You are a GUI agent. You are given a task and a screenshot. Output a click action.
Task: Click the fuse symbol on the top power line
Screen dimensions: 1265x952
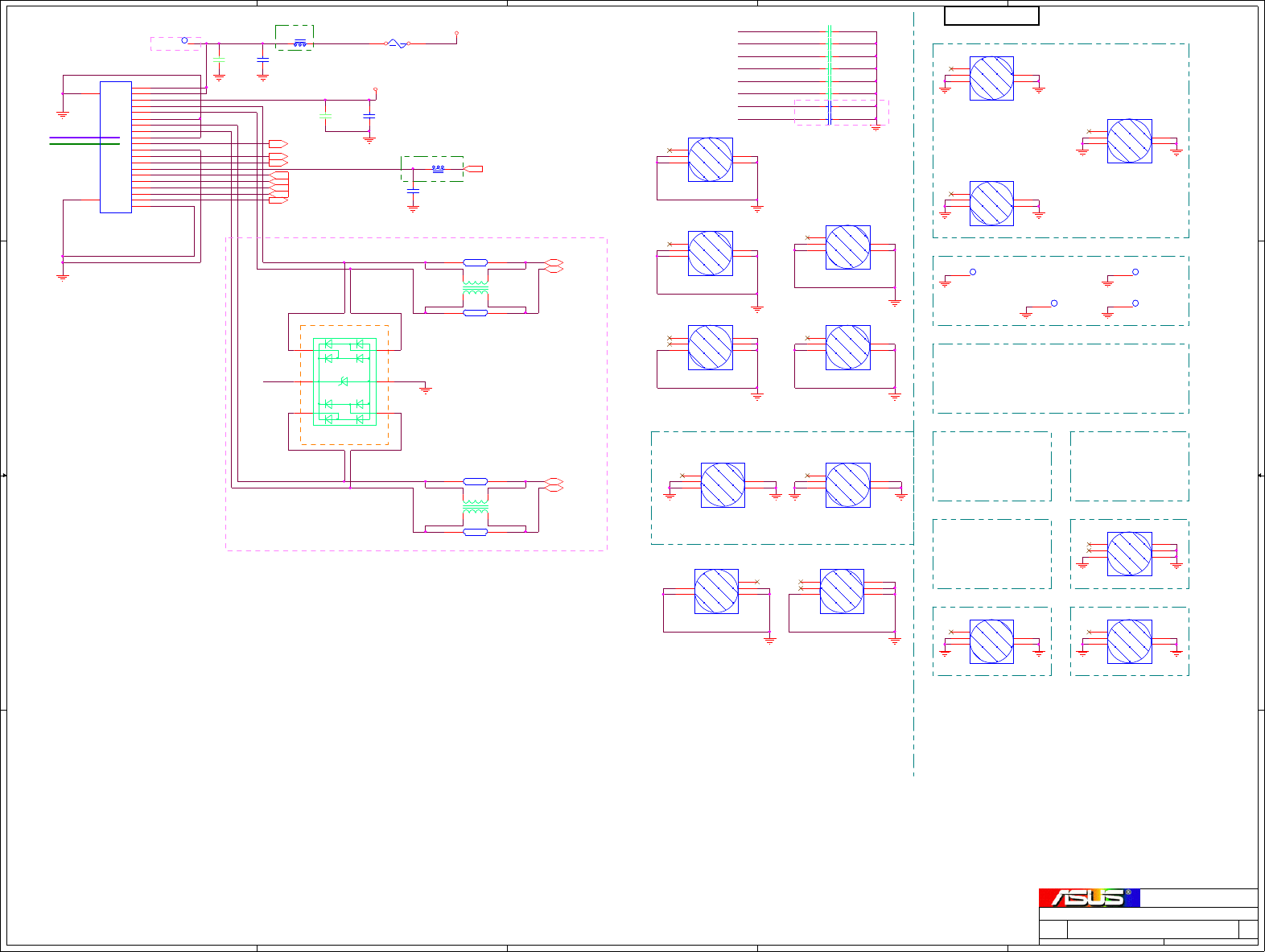tap(398, 43)
